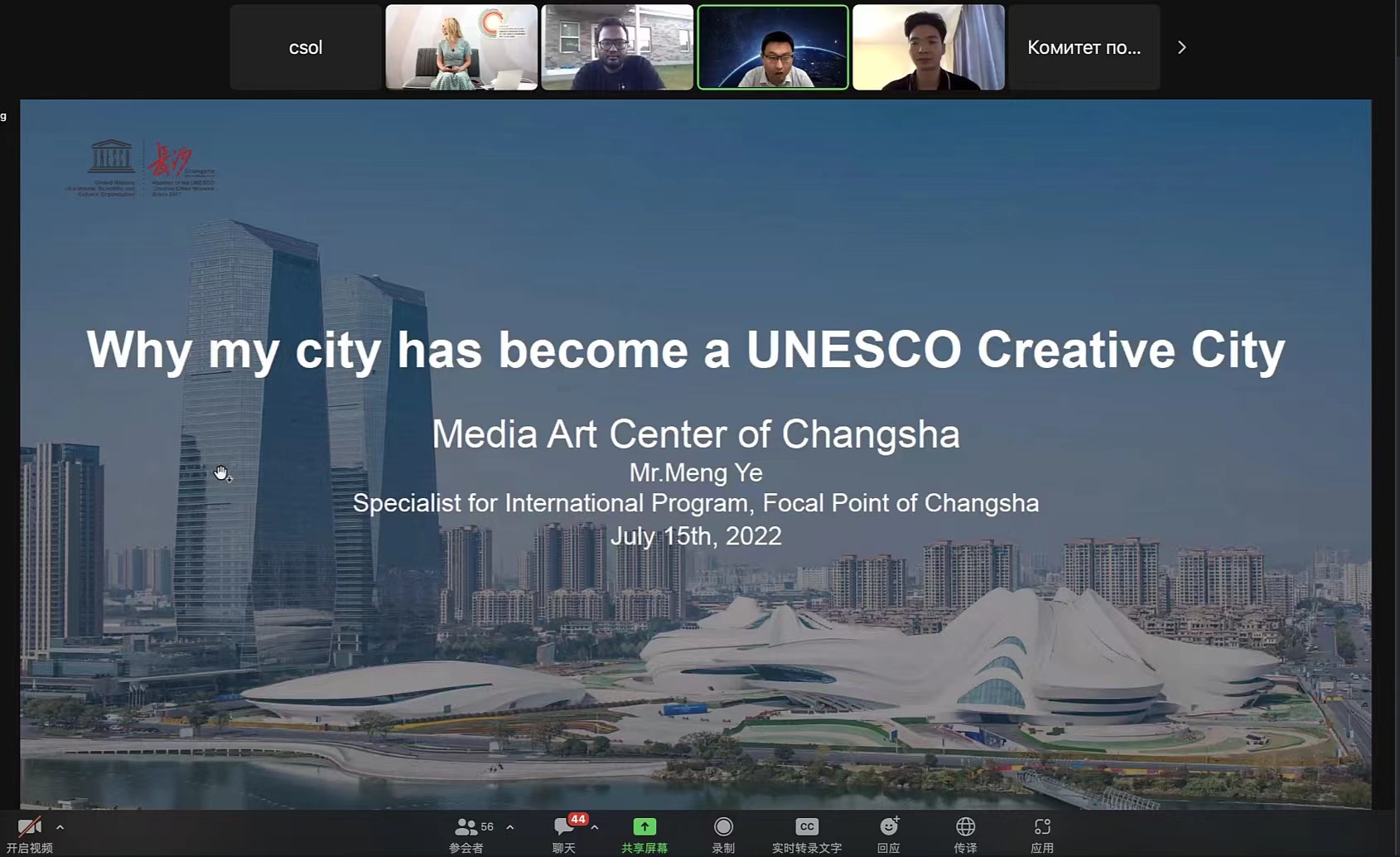Open reactions smiley icon
1400x857 pixels.
pos(889,826)
